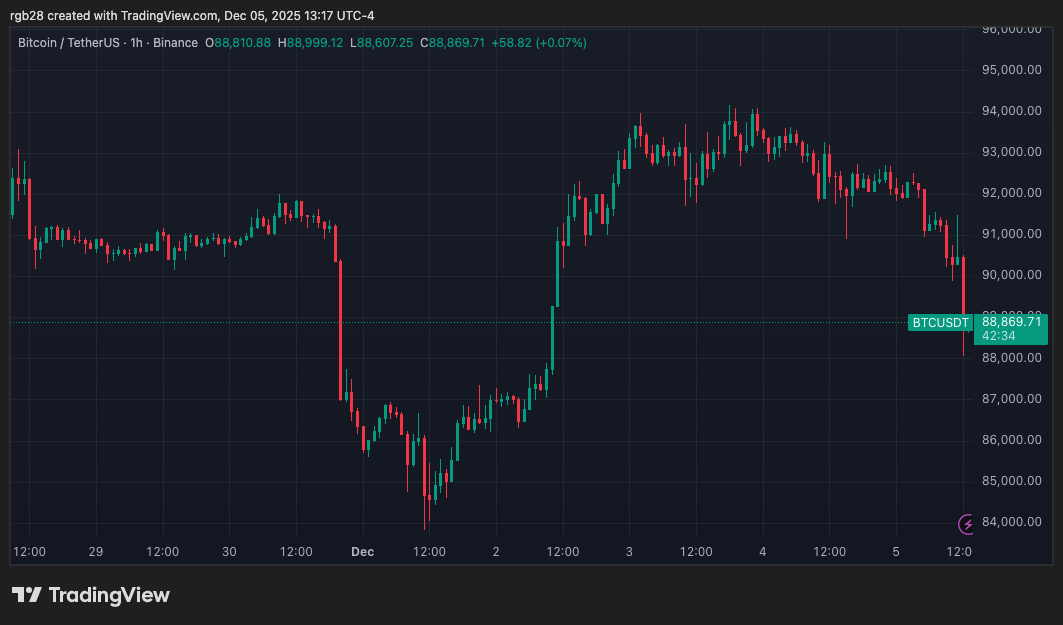Click the 94,000.00 level on the price scale
1063x625 pixels.
(1011, 110)
